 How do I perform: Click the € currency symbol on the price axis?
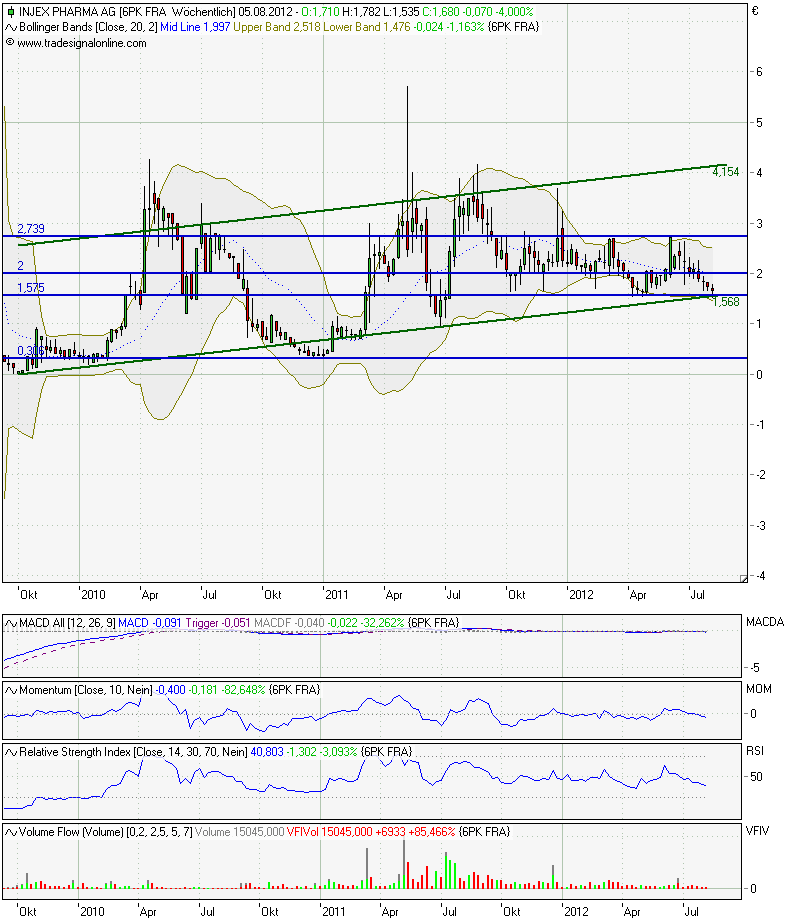pos(755,11)
